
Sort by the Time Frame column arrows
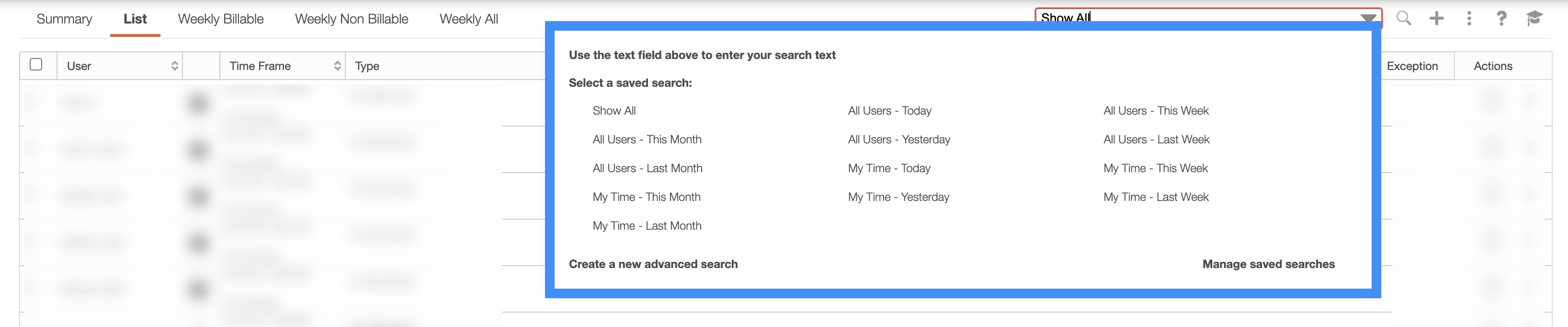(x=337, y=66)
